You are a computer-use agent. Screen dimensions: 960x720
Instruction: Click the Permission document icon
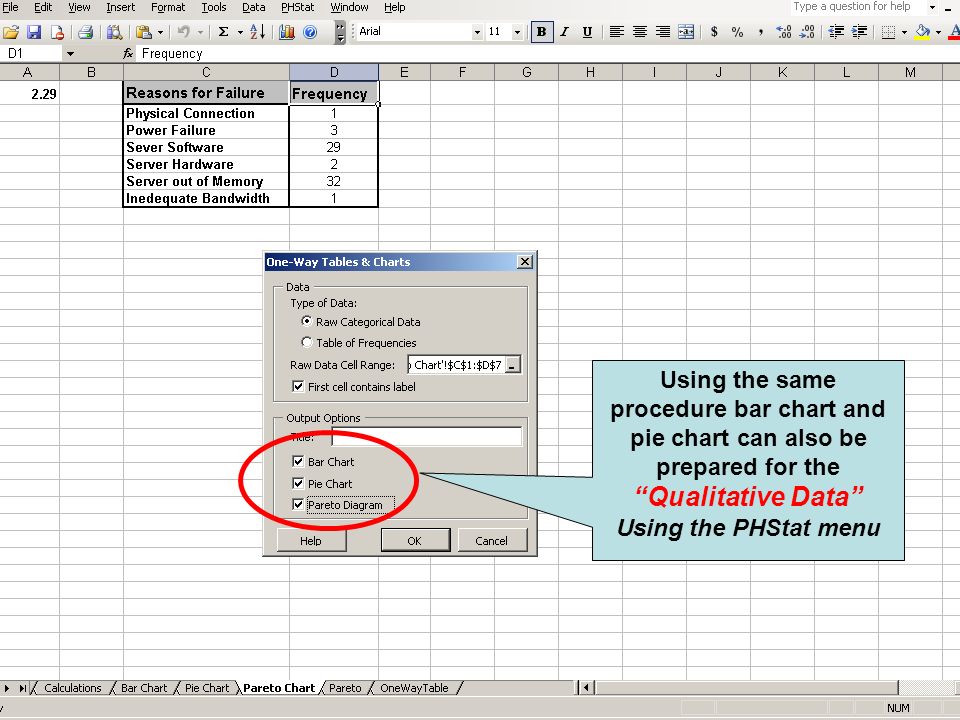tap(57, 32)
